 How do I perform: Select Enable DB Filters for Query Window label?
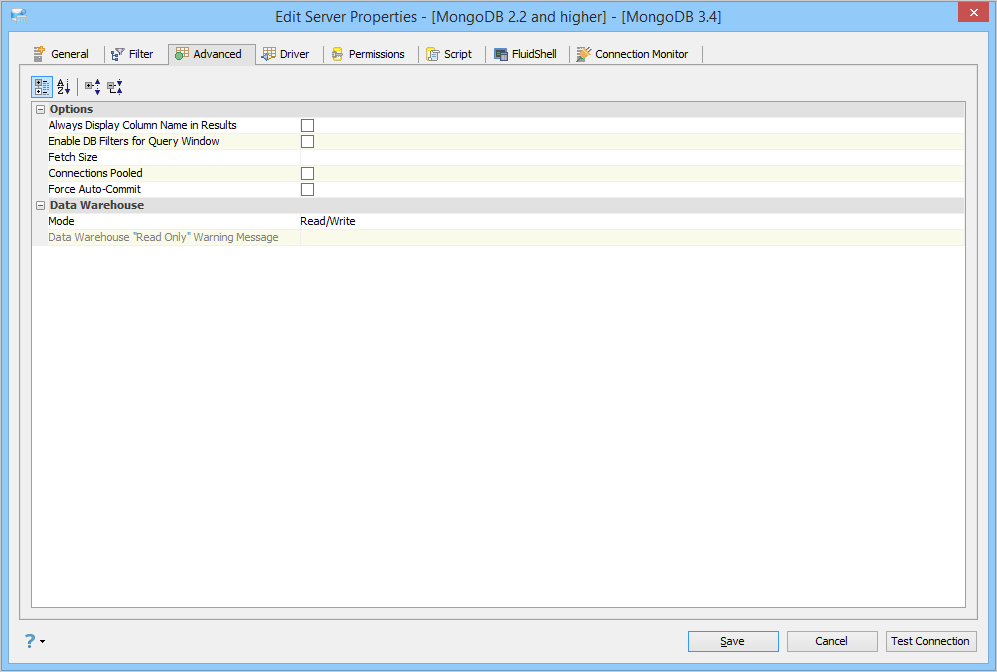coord(134,141)
